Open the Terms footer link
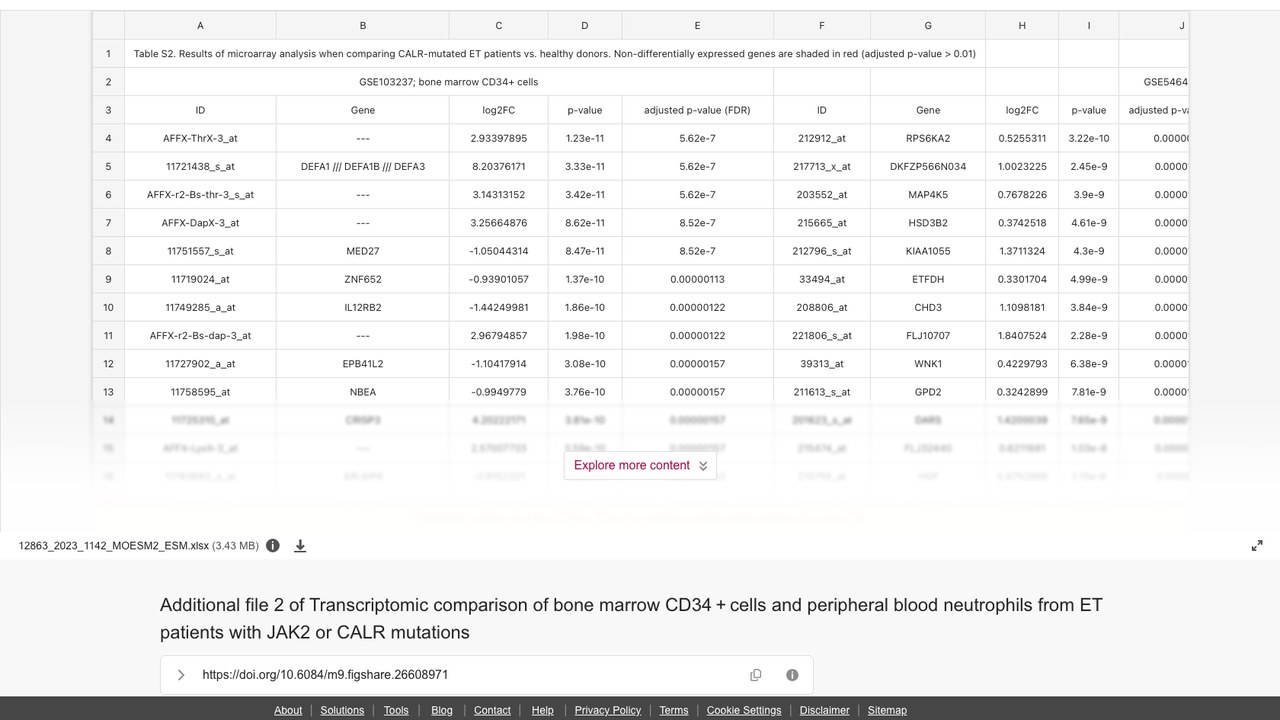 pos(674,710)
